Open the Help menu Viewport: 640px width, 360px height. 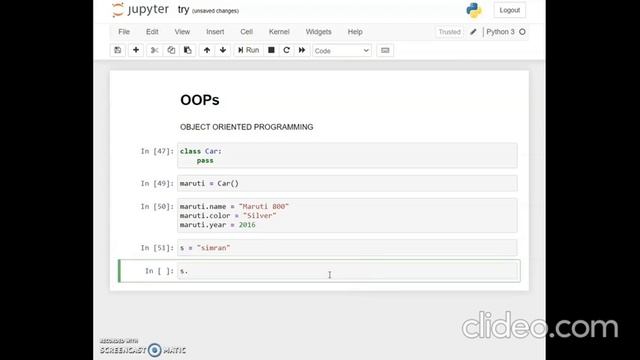pos(355,32)
